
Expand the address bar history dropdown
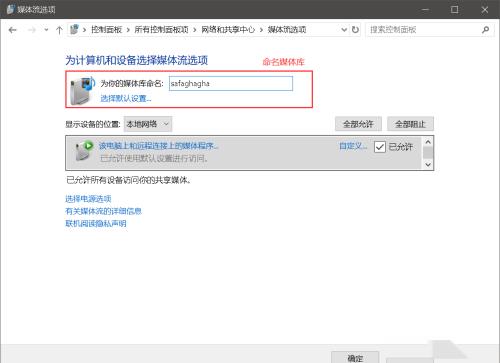(x=344, y=30)
